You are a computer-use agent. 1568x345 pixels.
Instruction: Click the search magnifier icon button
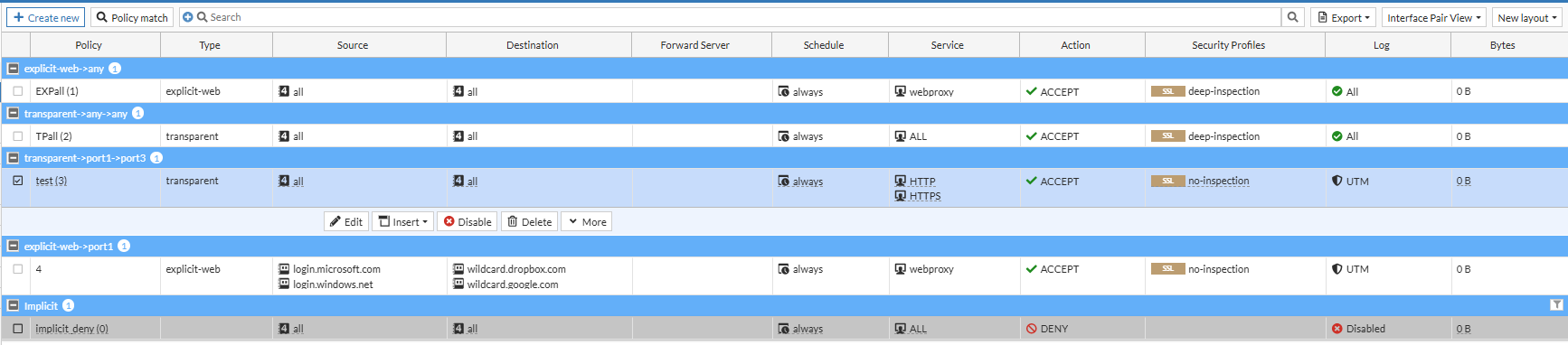click(x=1293, y=17)
